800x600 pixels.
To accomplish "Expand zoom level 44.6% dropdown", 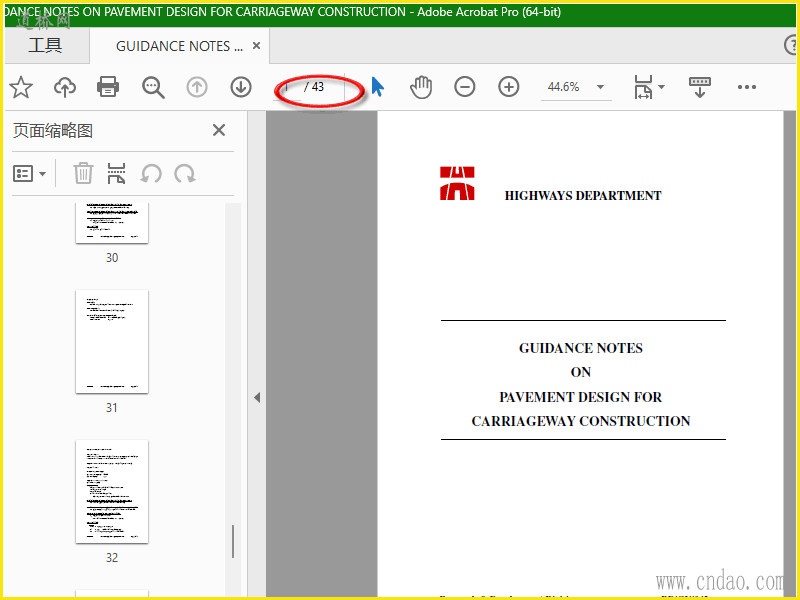I will pos(601,87).
